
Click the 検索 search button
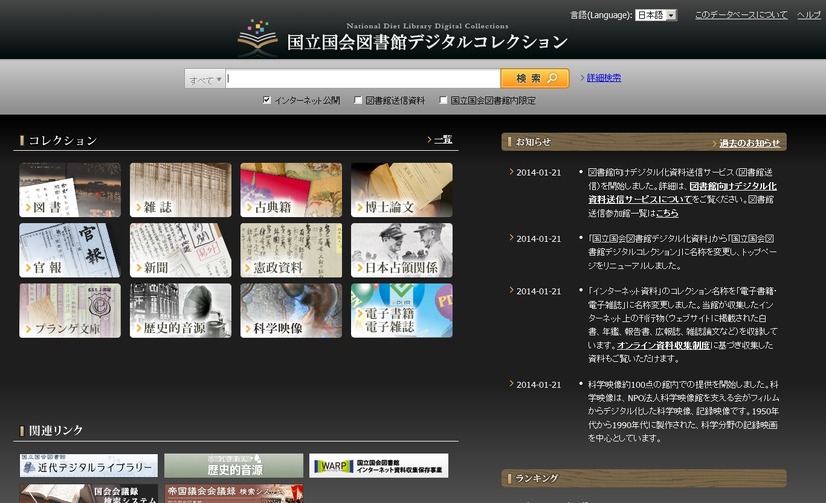click(535, 78)
